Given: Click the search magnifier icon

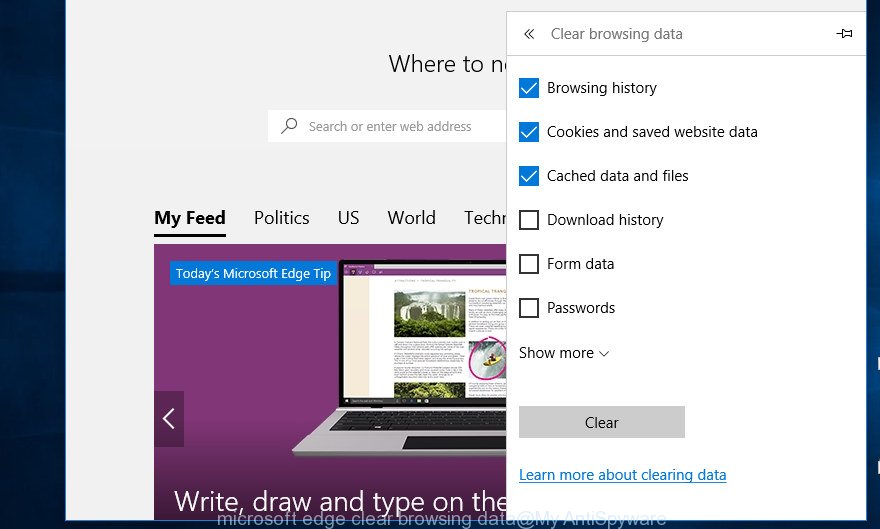Looking at the screenshot, I should pyautogui.click(x=289, y=126).
